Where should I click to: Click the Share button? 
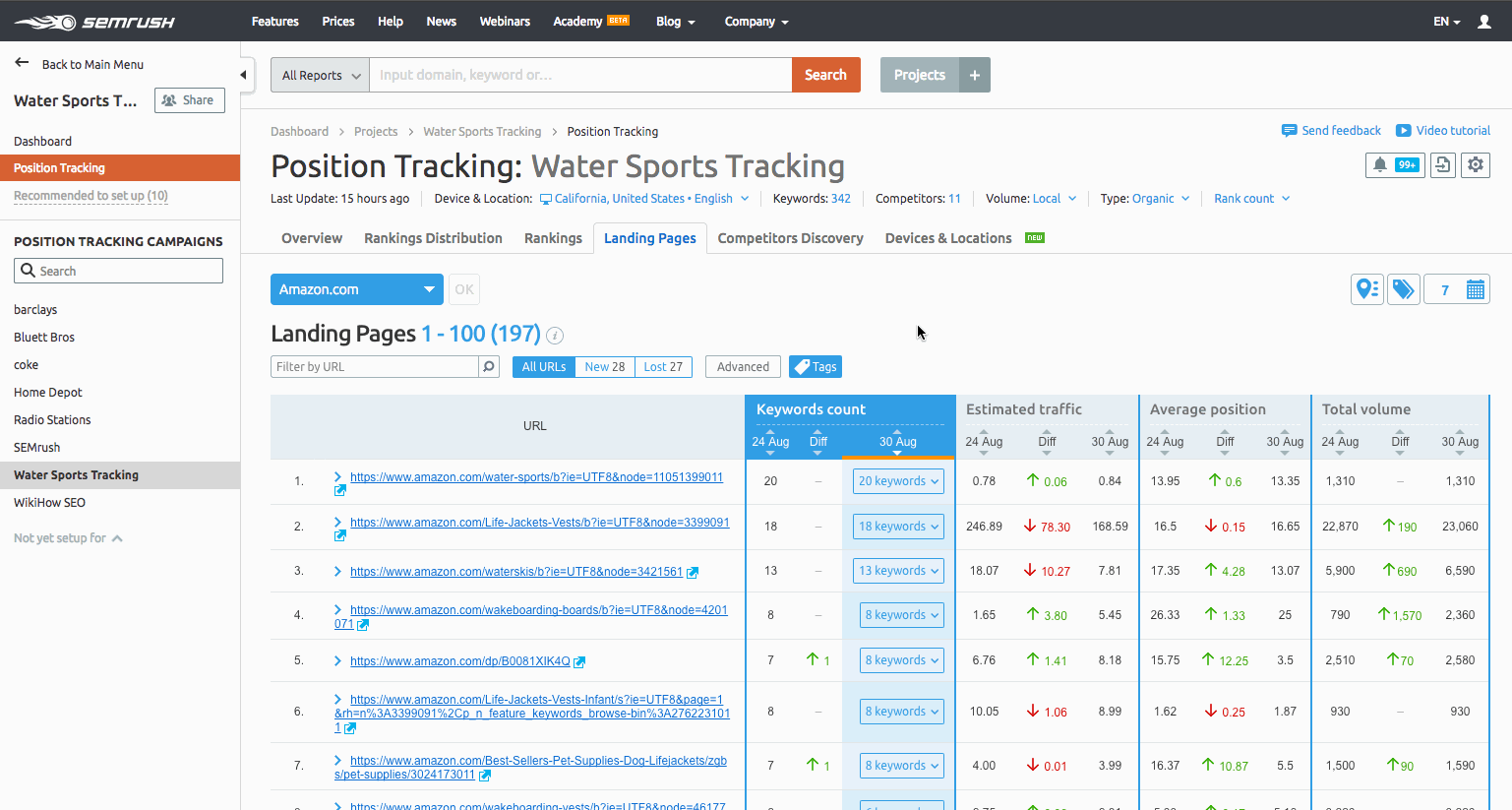pyautogui.click(x=189, y=100)
